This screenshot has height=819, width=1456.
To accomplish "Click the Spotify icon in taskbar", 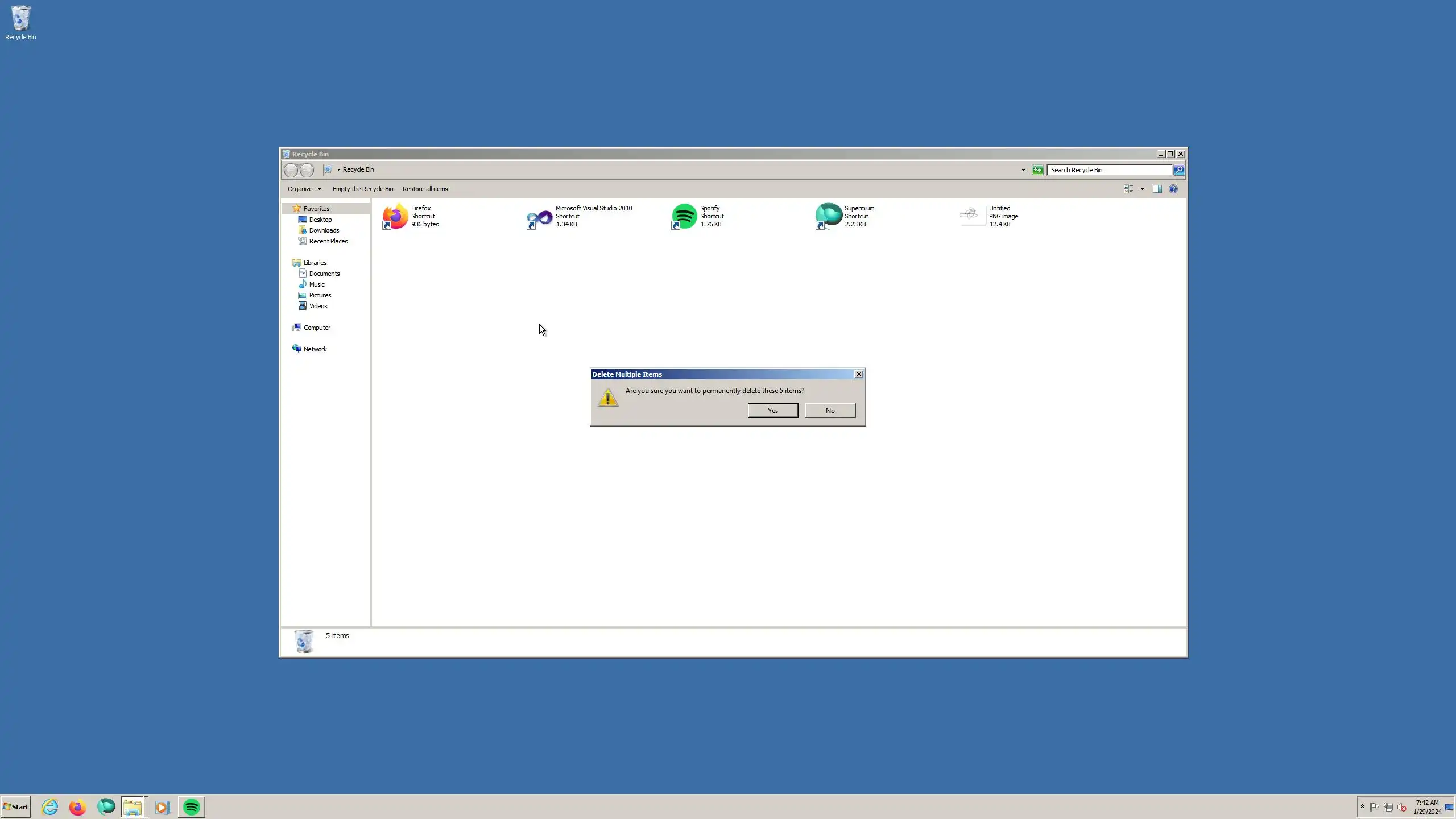I will (192, 806).
